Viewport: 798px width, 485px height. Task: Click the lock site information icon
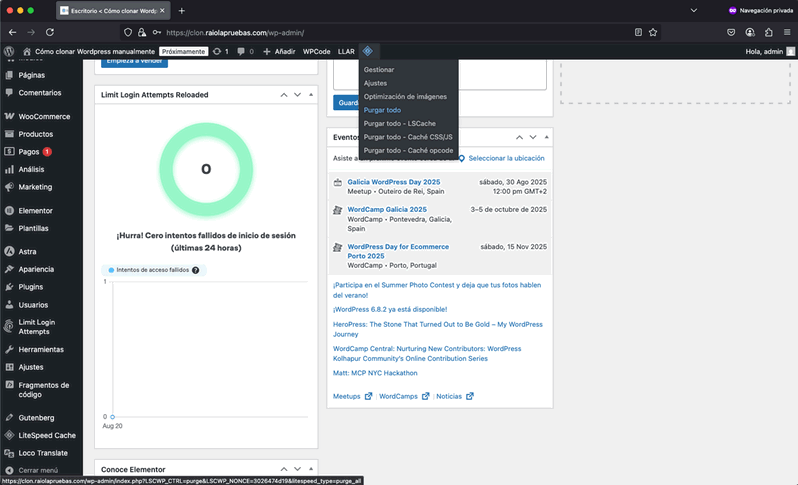[142, 32]
